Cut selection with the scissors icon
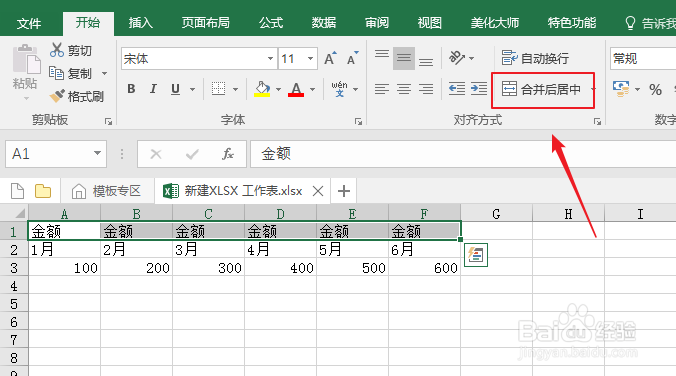Image resolution: width=676 pixels, height=376 pixels. pyautogui.click(x=56, y=50)
